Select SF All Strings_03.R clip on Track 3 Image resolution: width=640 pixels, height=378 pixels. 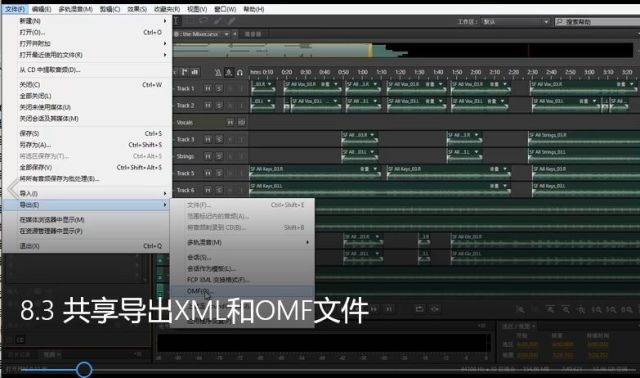584,139
